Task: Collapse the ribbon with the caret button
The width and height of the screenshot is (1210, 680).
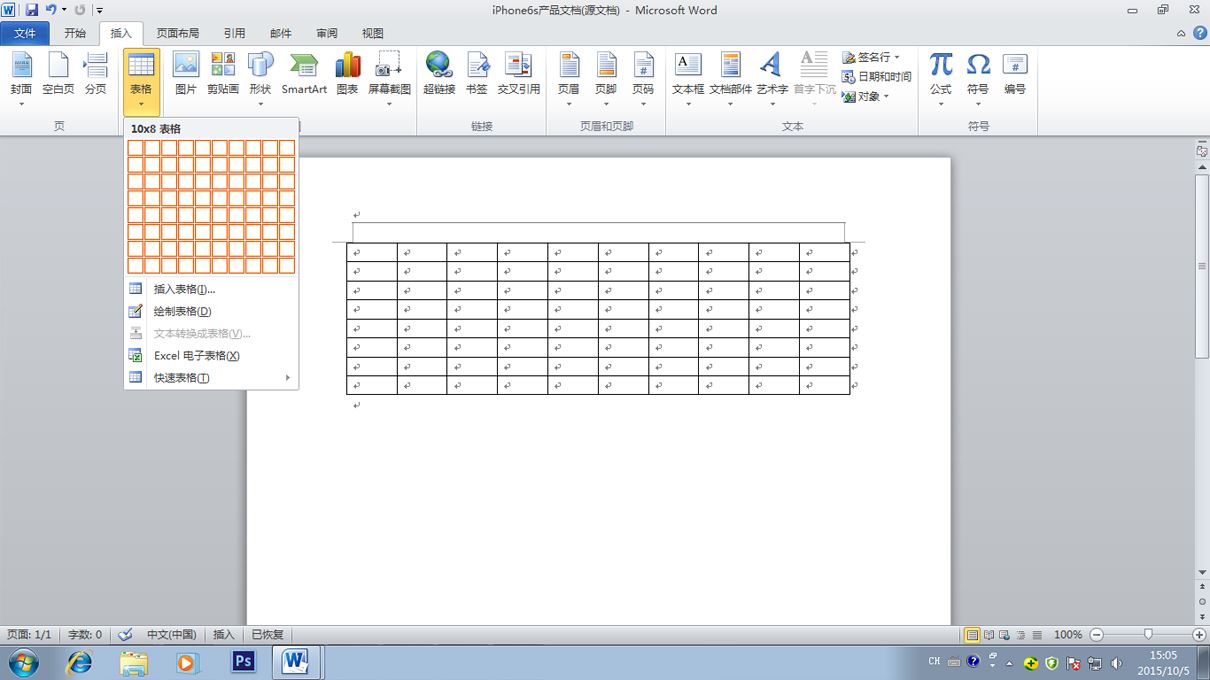Action: pos(1180,33)
